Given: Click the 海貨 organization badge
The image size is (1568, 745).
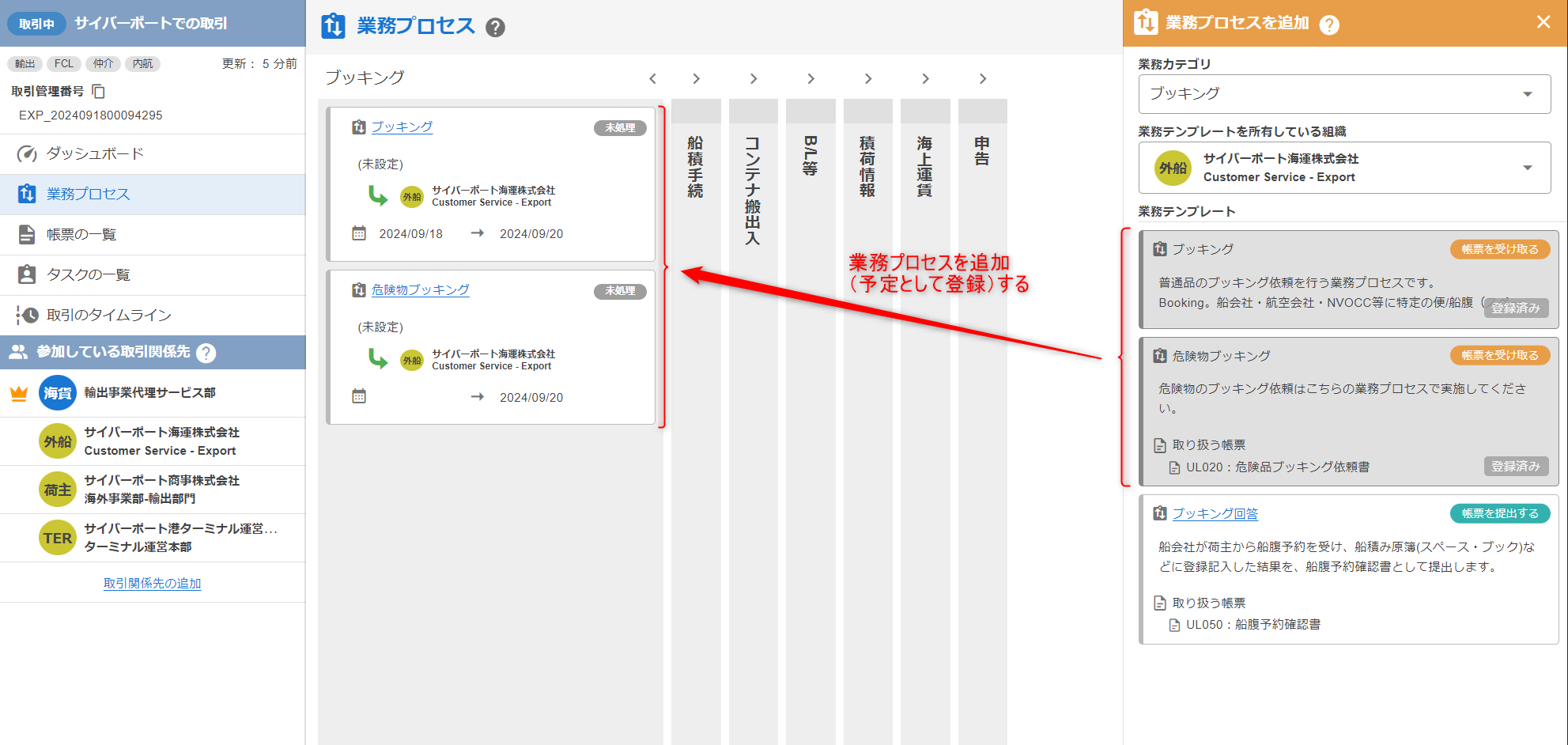Looking at the screenshot, I should click(x=57, y=393).
